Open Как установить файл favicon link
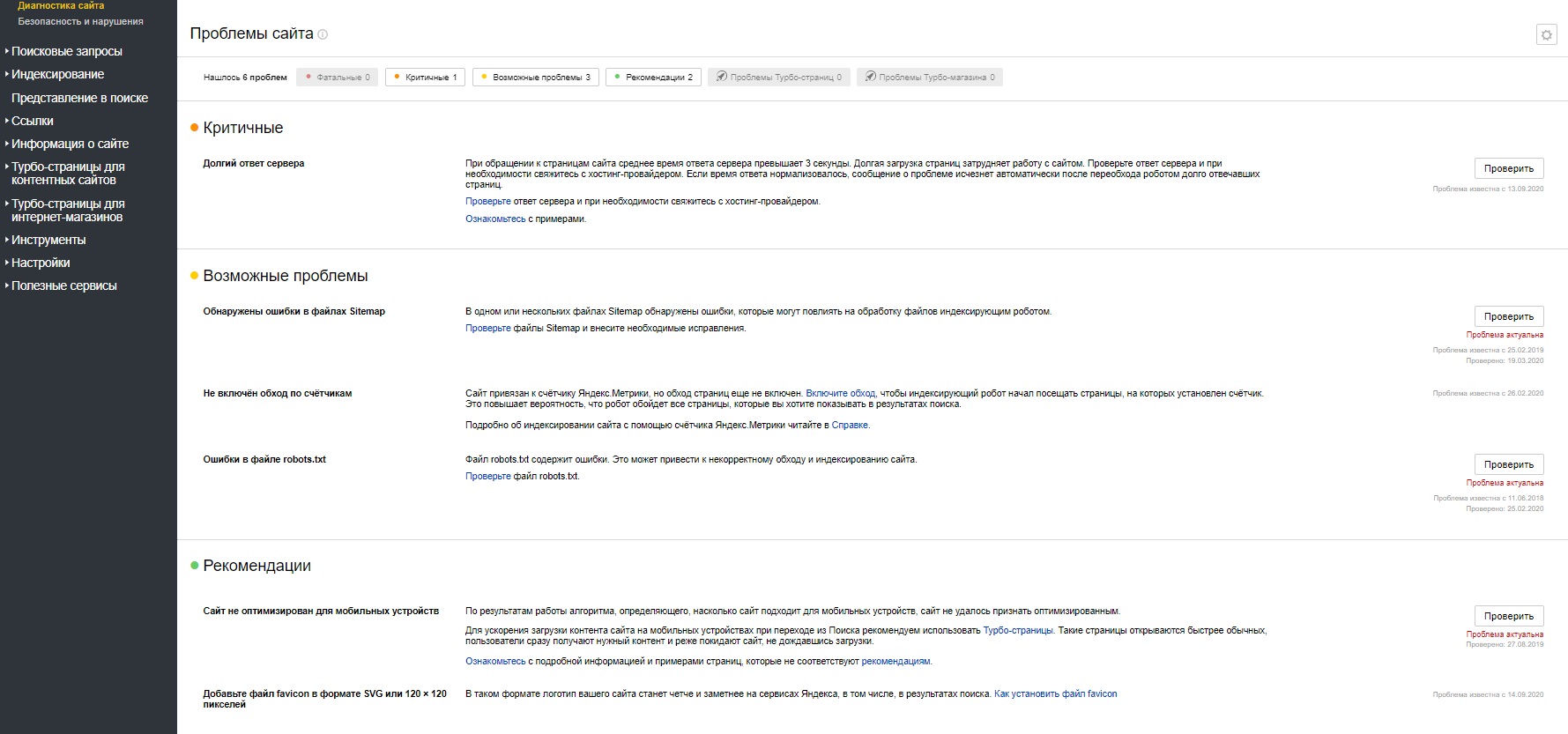Image resolution: width=1568 pixels, height=734 pixels. click(x=1055, y=694)
